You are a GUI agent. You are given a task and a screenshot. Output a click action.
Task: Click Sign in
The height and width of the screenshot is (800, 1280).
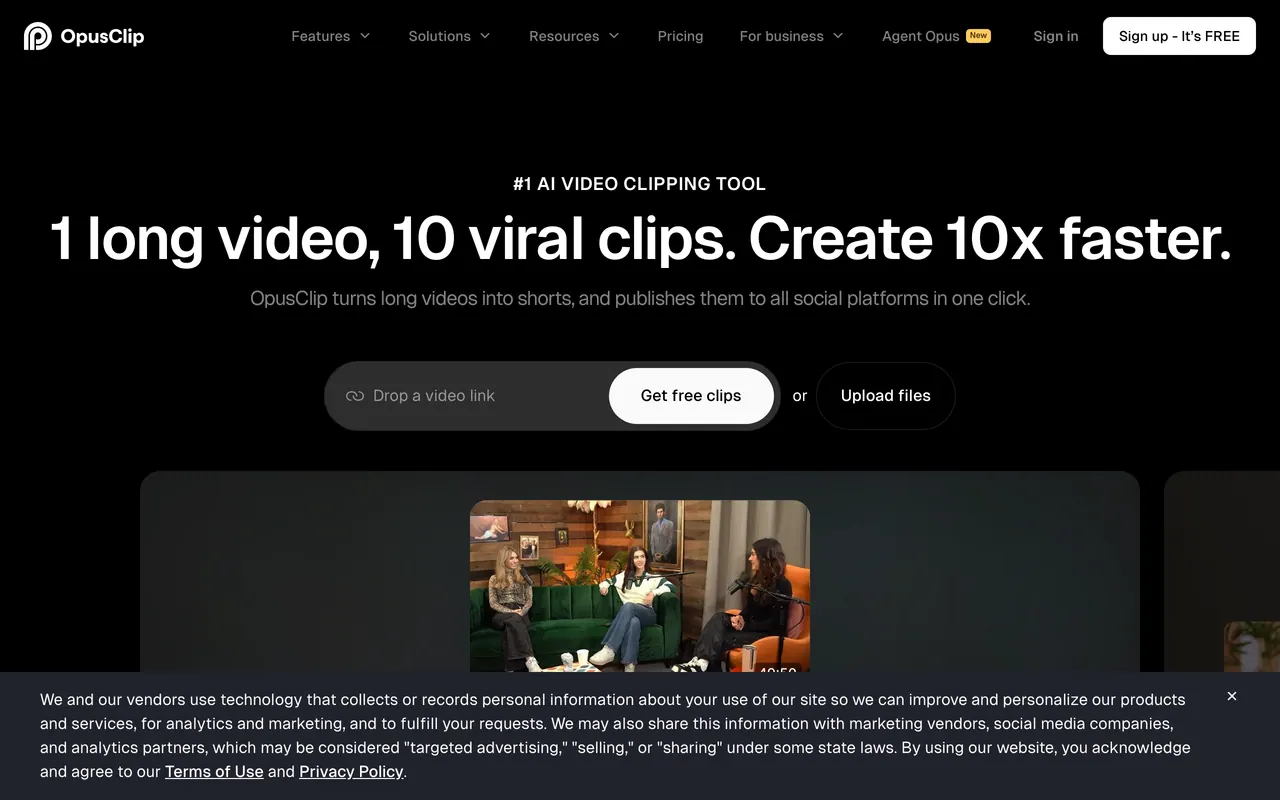pyautogui.click(x=1056, y=36)
